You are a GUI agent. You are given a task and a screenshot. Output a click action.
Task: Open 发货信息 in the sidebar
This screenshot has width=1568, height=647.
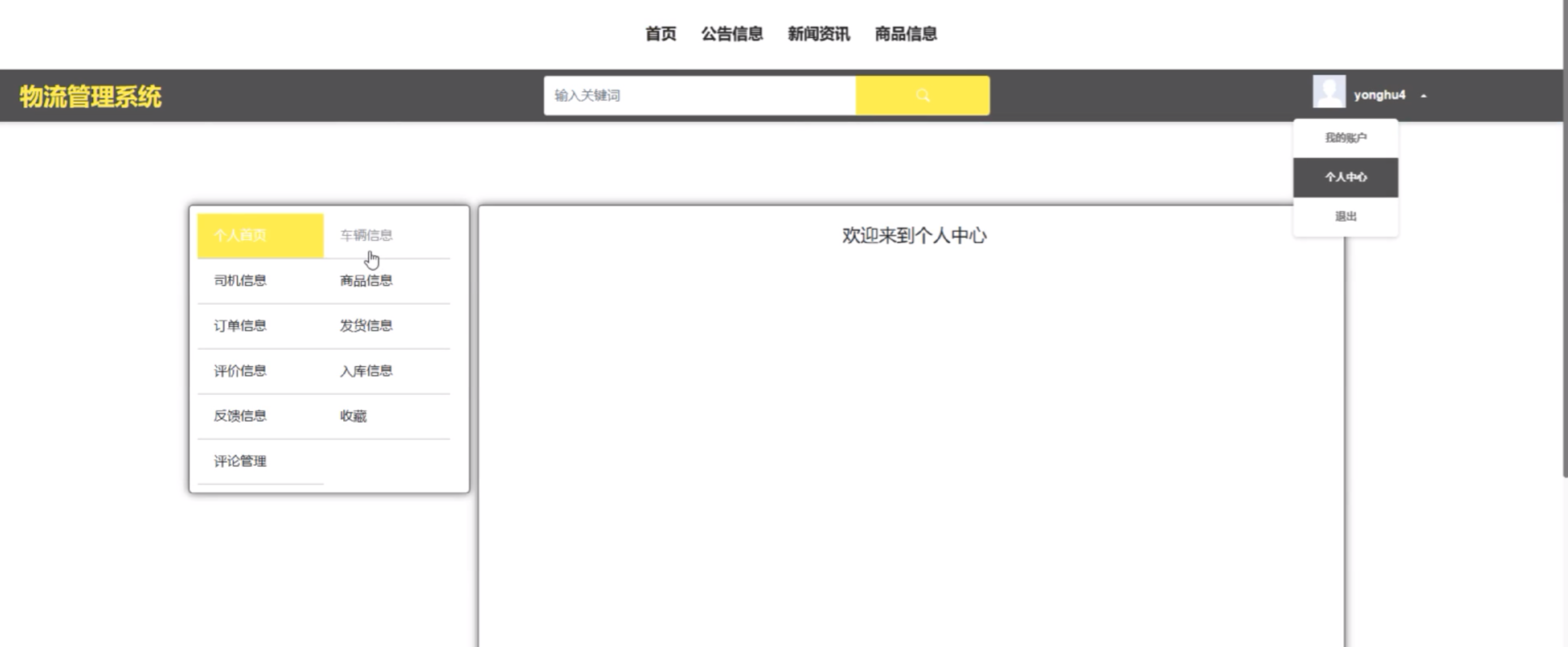(x=366, y=326)
